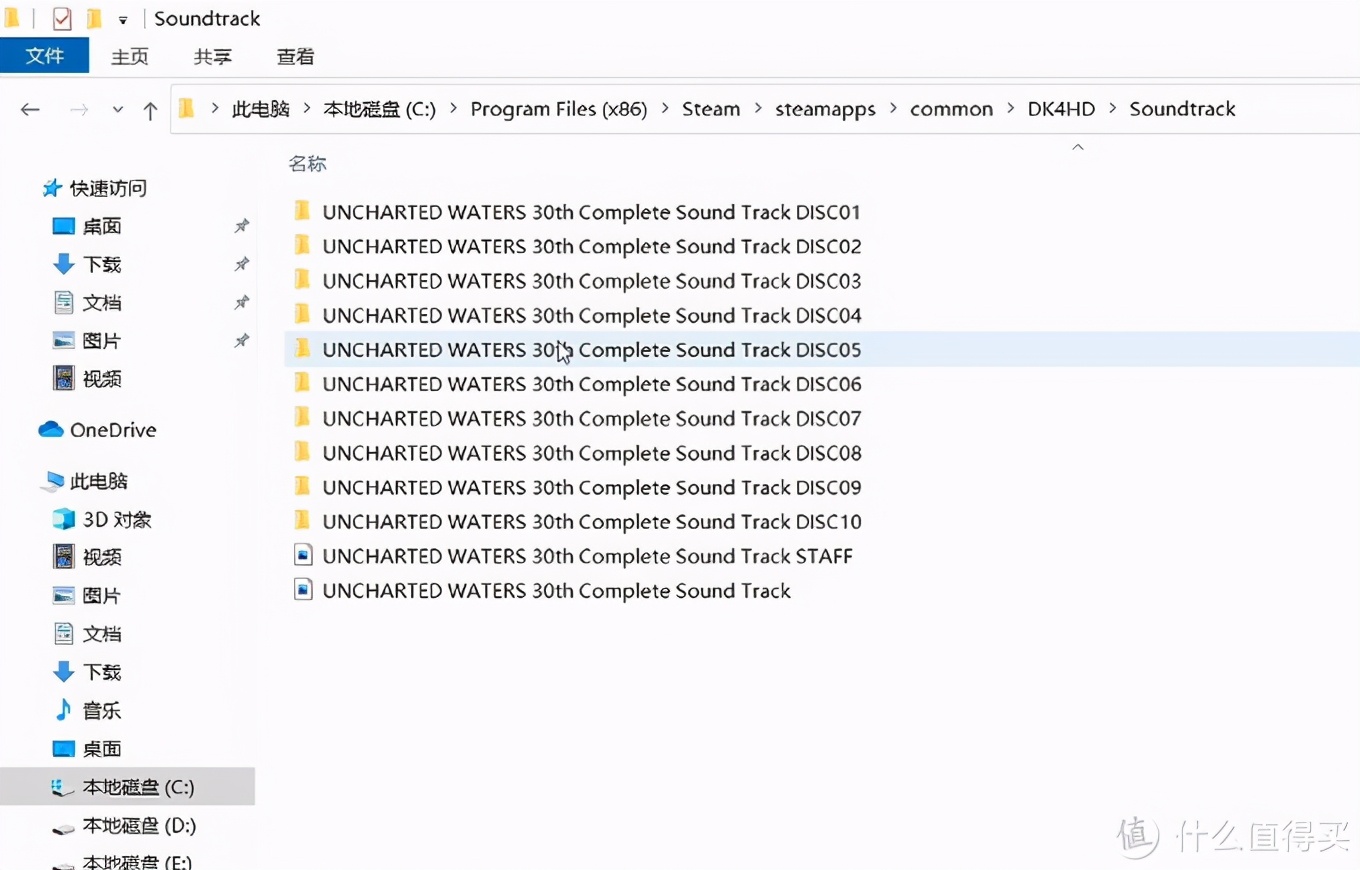Switch to the 主页 ribbon tab
This screenshot has height=870, width=1360.
130,57
